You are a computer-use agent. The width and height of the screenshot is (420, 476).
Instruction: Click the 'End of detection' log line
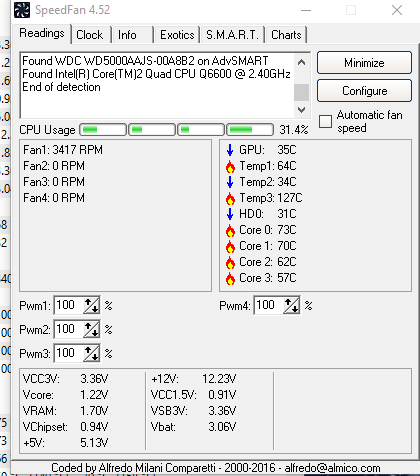(x=61, y=87)
